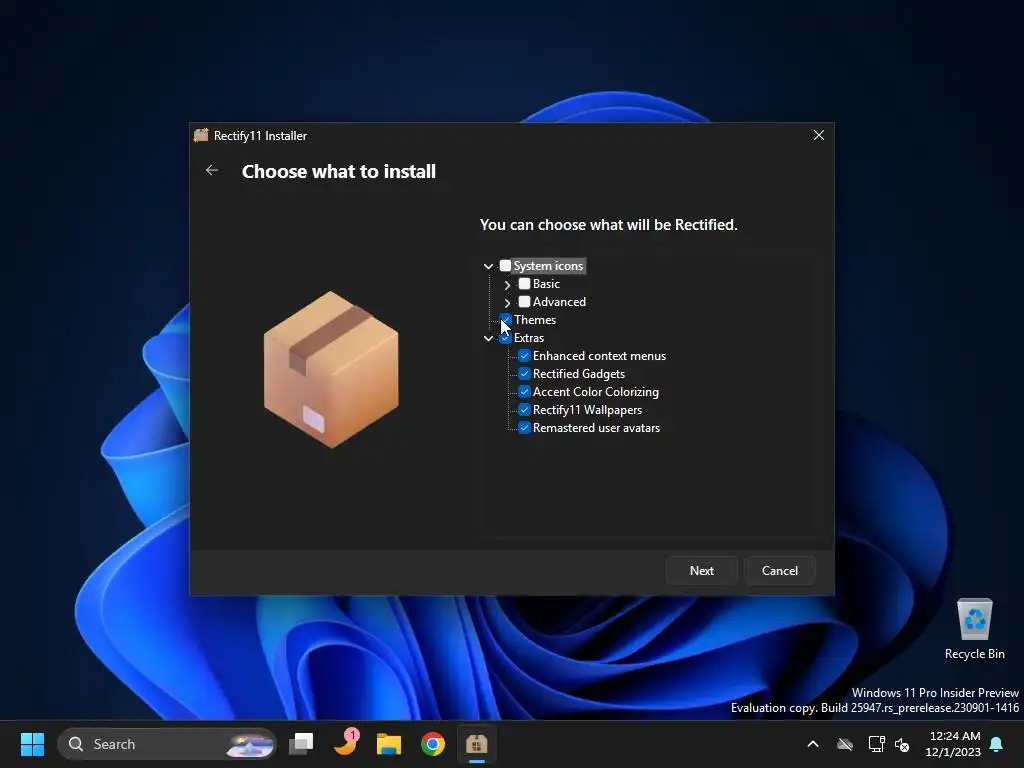Select Accent Color Colorizing label

click(x=596, y=392)
